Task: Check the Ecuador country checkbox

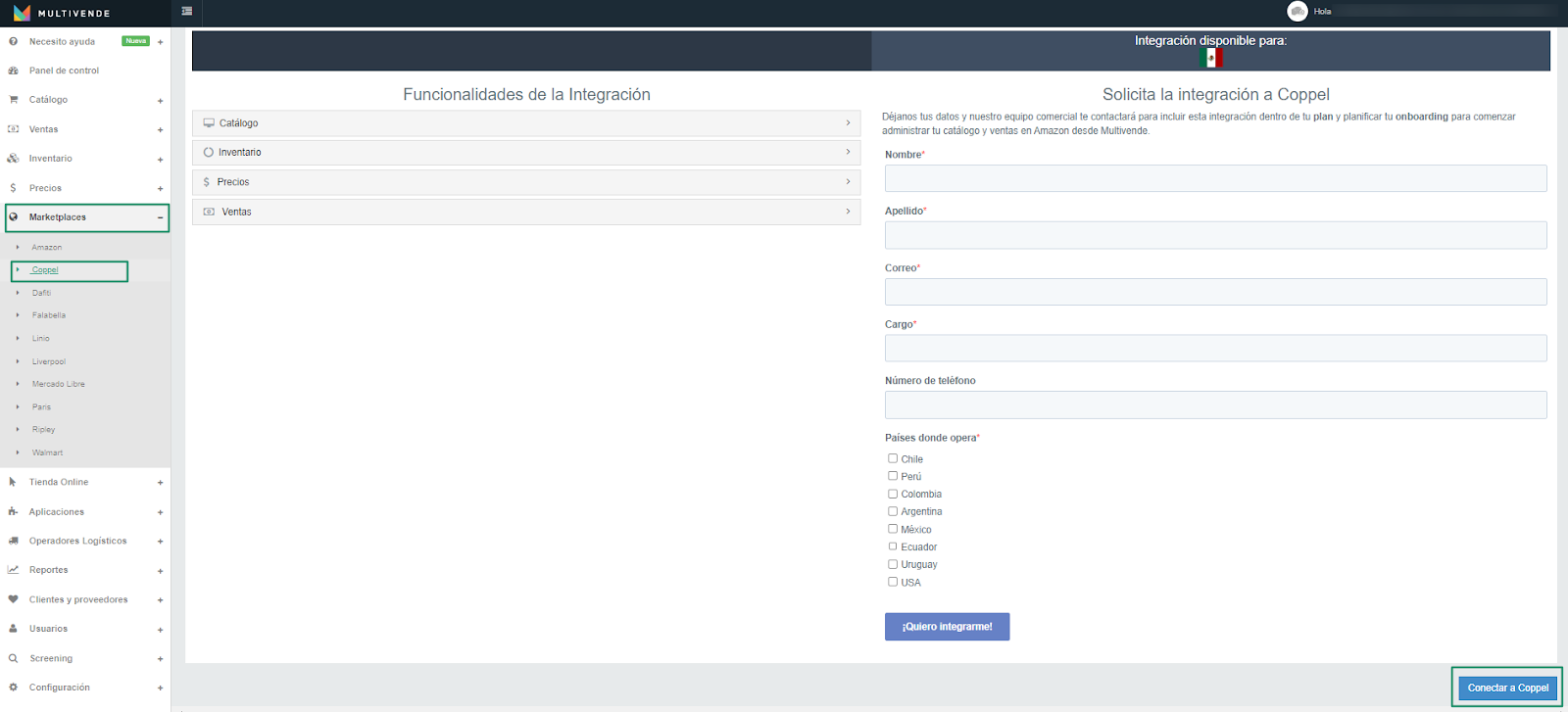Action: [x=893, y=546]
